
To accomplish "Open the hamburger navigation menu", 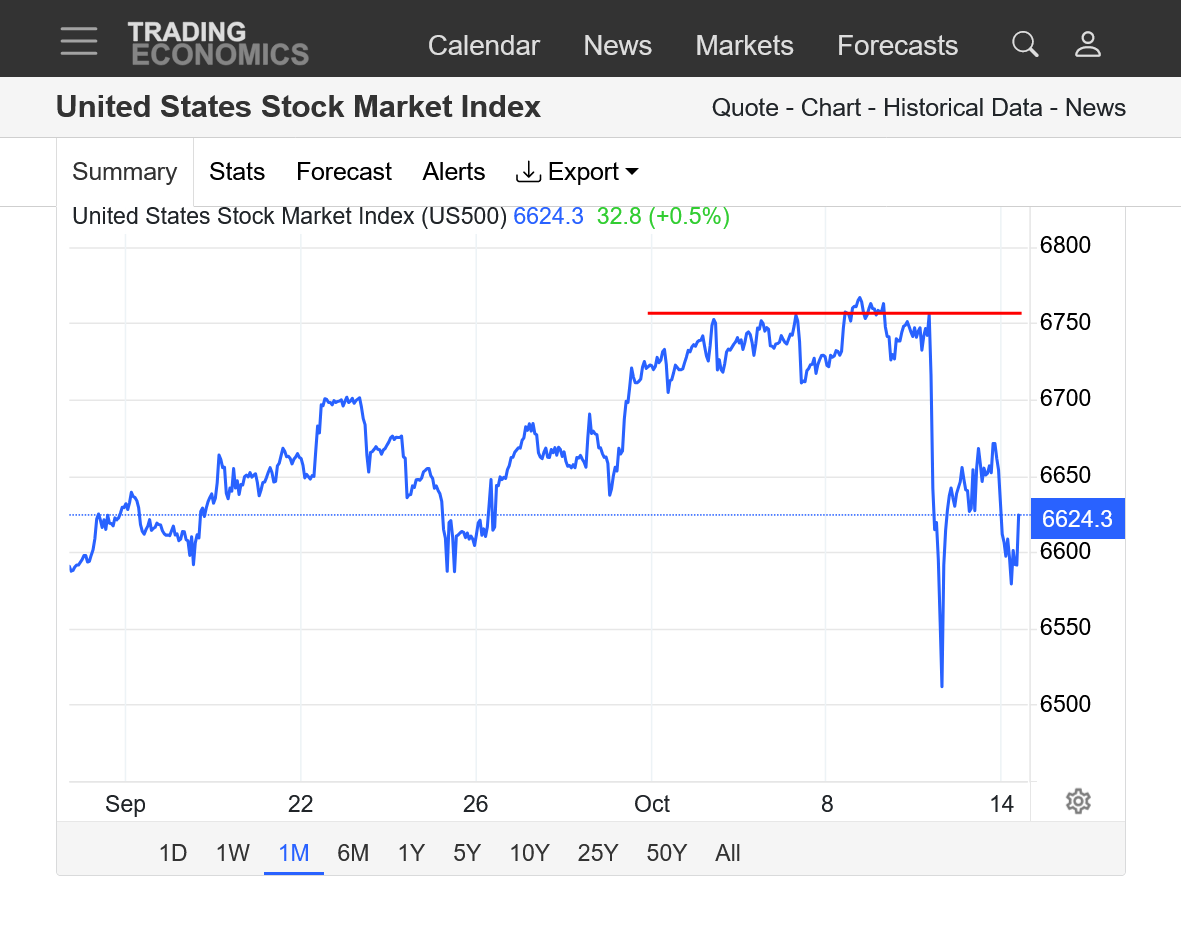I will (78, 42).
